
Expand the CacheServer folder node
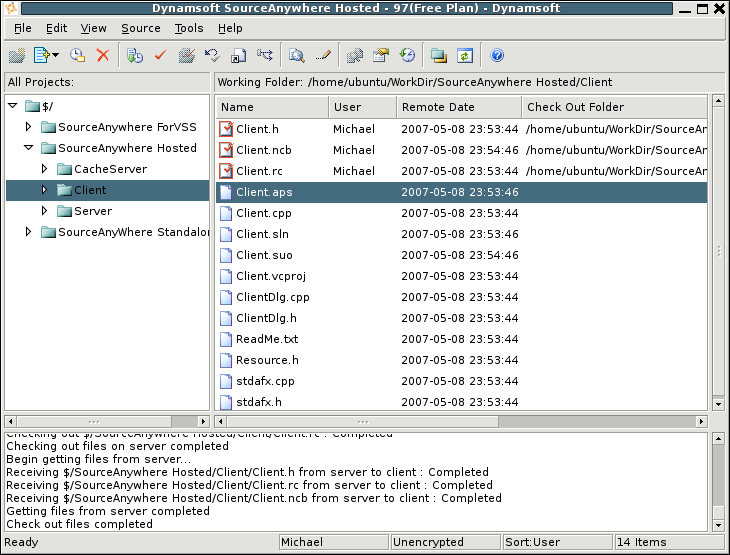click(45, 169)
